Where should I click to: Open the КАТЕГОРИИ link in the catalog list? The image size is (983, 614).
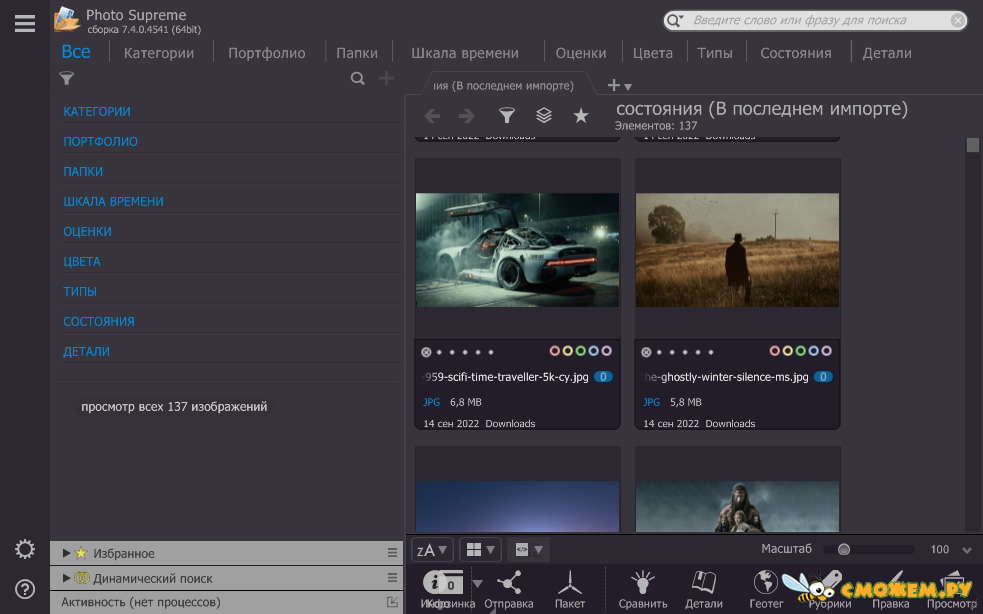pos(97,112)
